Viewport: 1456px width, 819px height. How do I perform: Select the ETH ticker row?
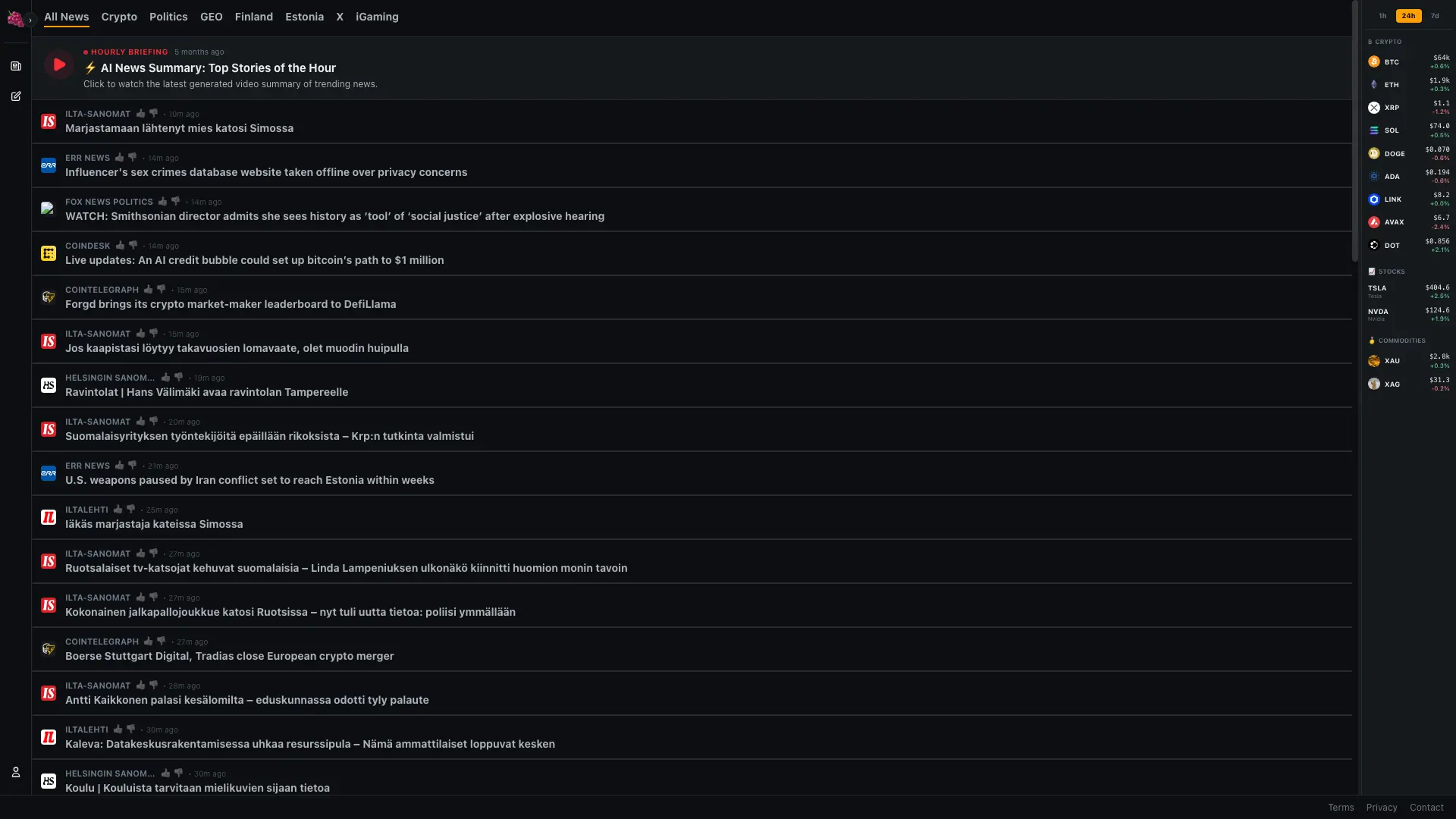coord(1408,85)
